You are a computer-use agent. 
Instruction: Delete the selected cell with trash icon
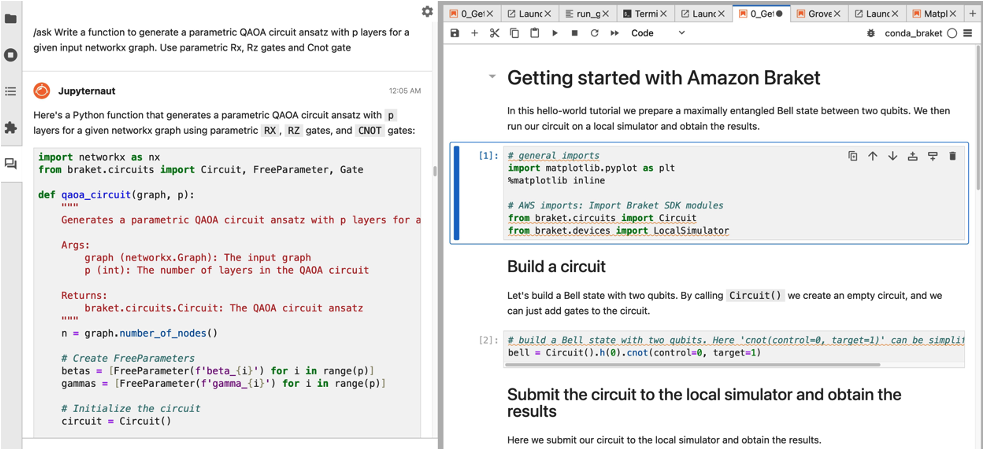952,156
